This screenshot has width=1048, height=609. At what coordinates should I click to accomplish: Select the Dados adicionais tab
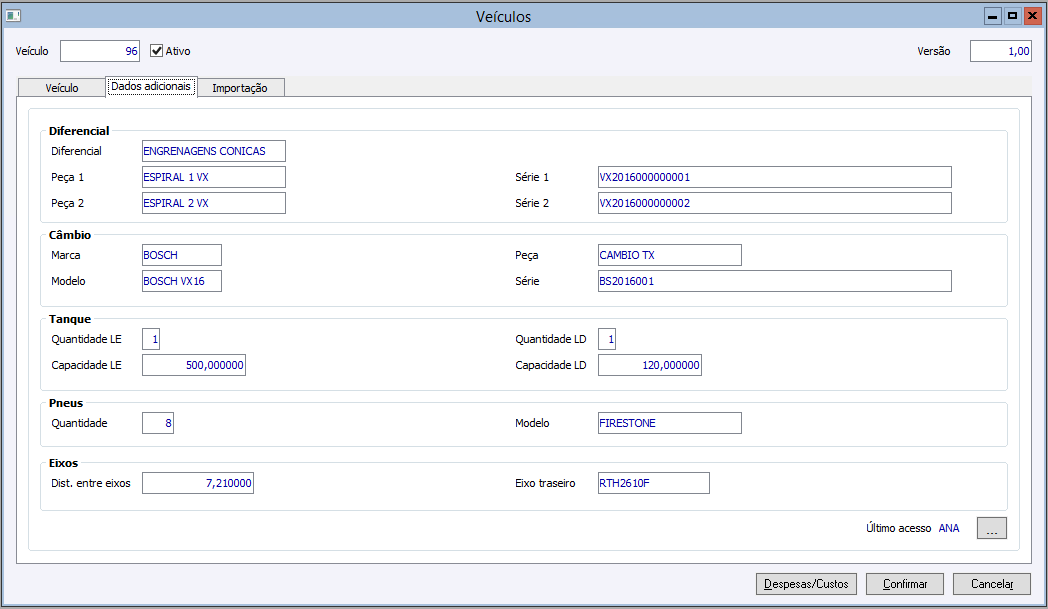151,87
